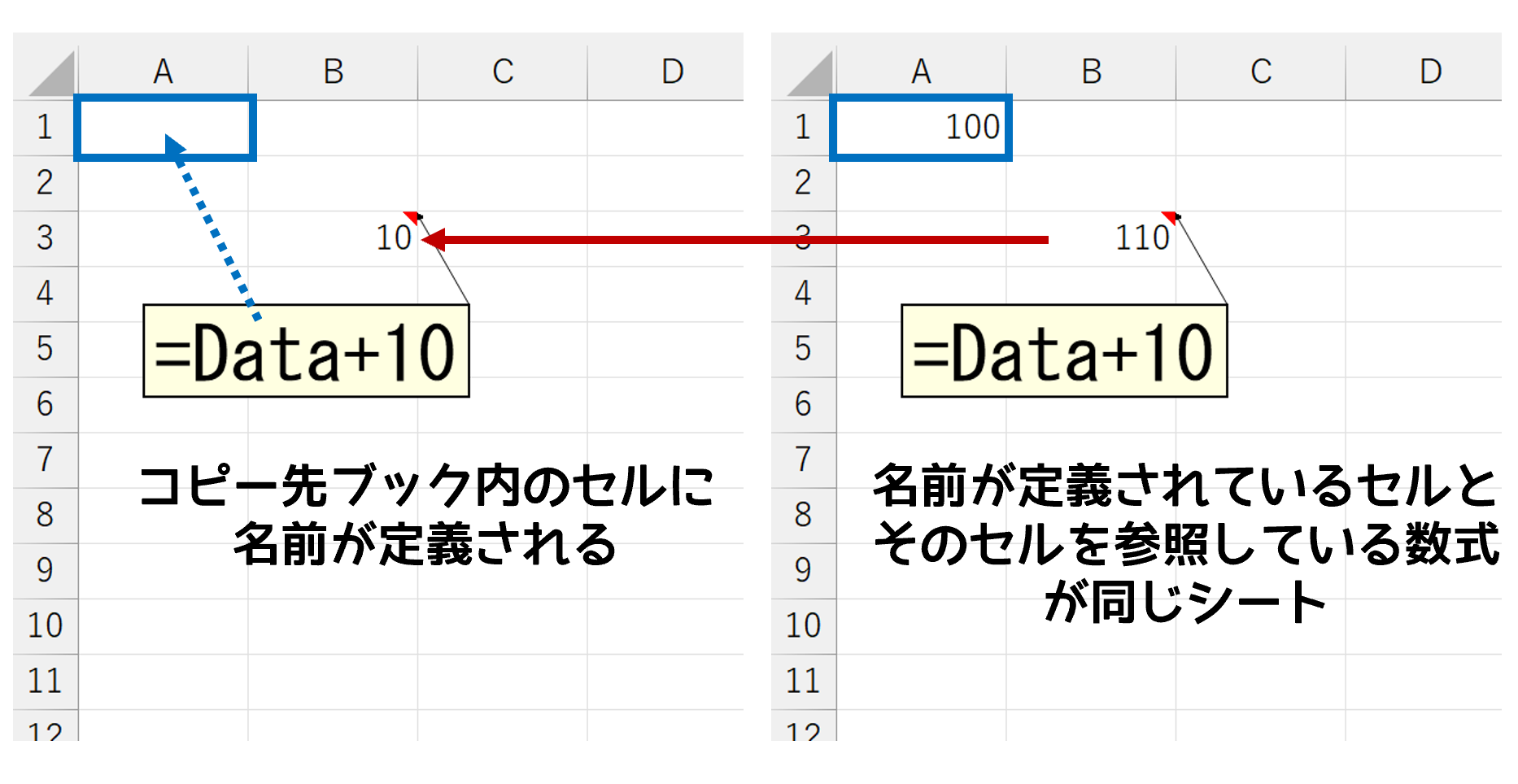The height and width of the screenshot is (784, 1518).
Task: Select row 11 header in right sheet
Action: tap(804, 682)
